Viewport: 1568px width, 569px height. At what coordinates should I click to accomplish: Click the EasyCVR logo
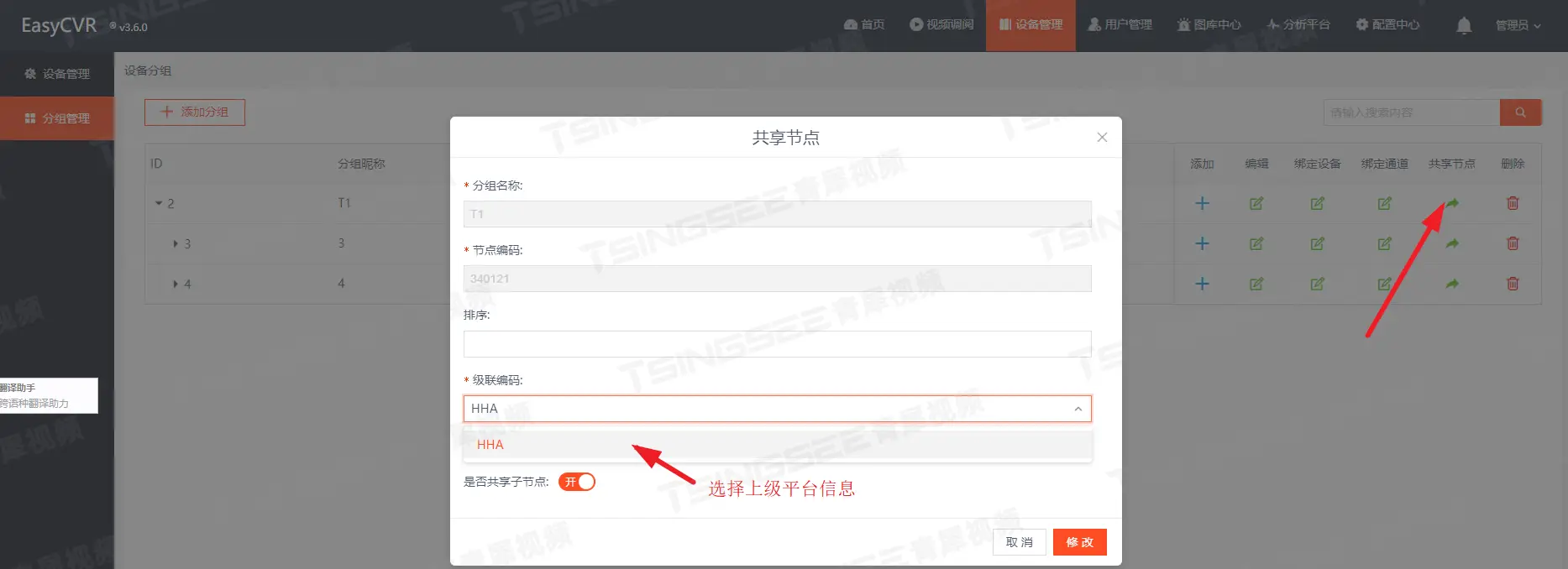(59, 25)
